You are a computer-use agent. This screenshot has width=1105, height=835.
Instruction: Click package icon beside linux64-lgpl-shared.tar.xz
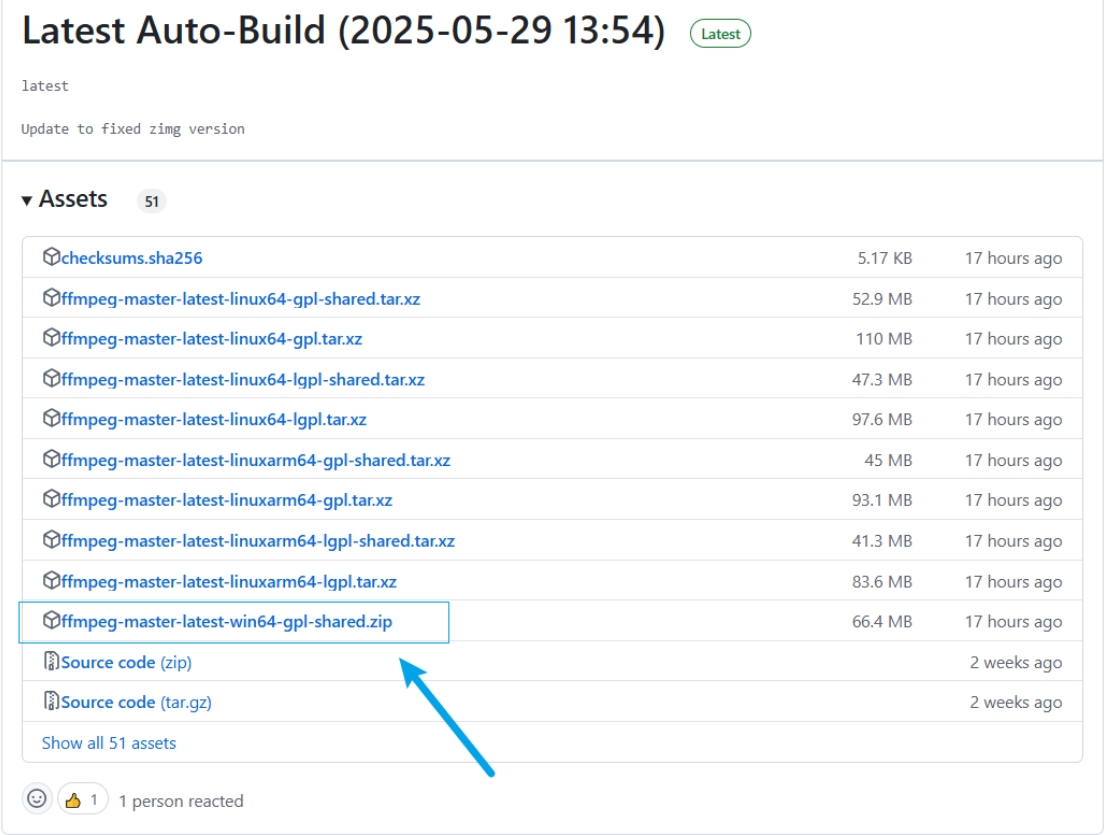pos(51,378)
